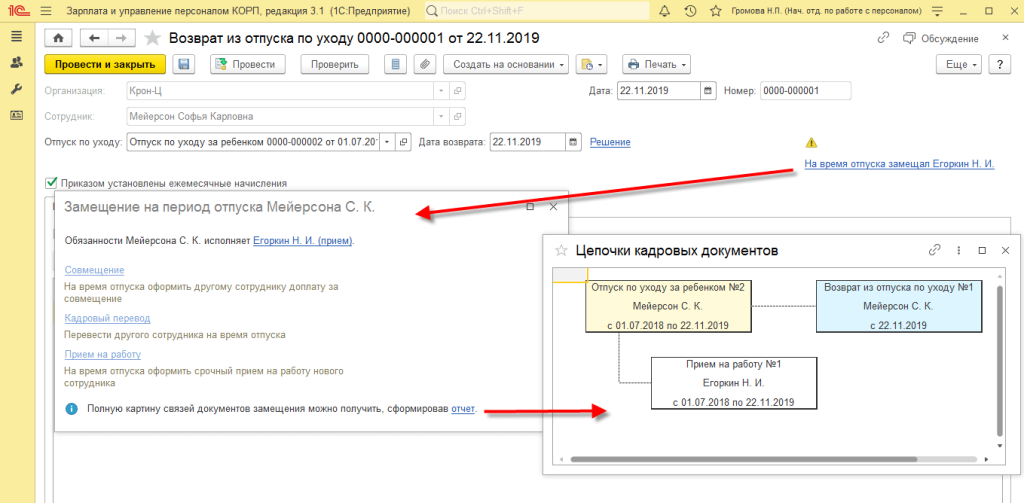Click the global search field
This screenshot has height=503, width=1024.
click(x=537, y=11)
